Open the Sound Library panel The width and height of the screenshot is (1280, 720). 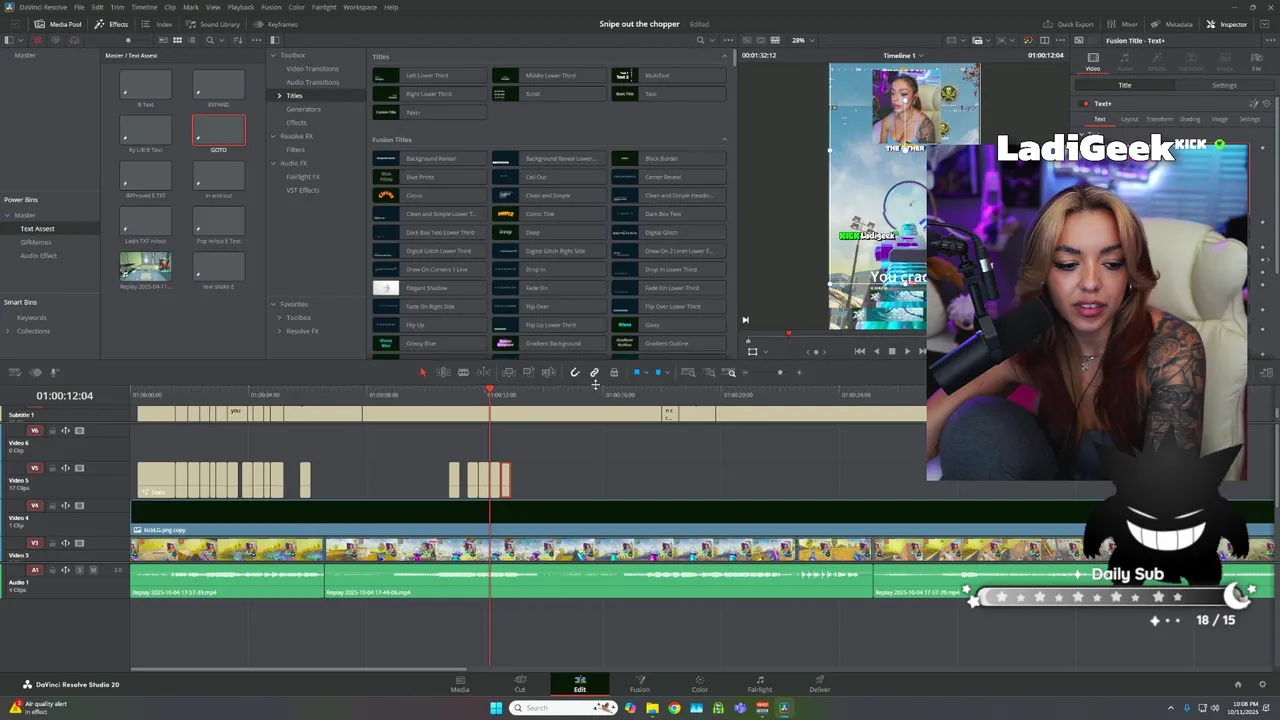(213, 24)
